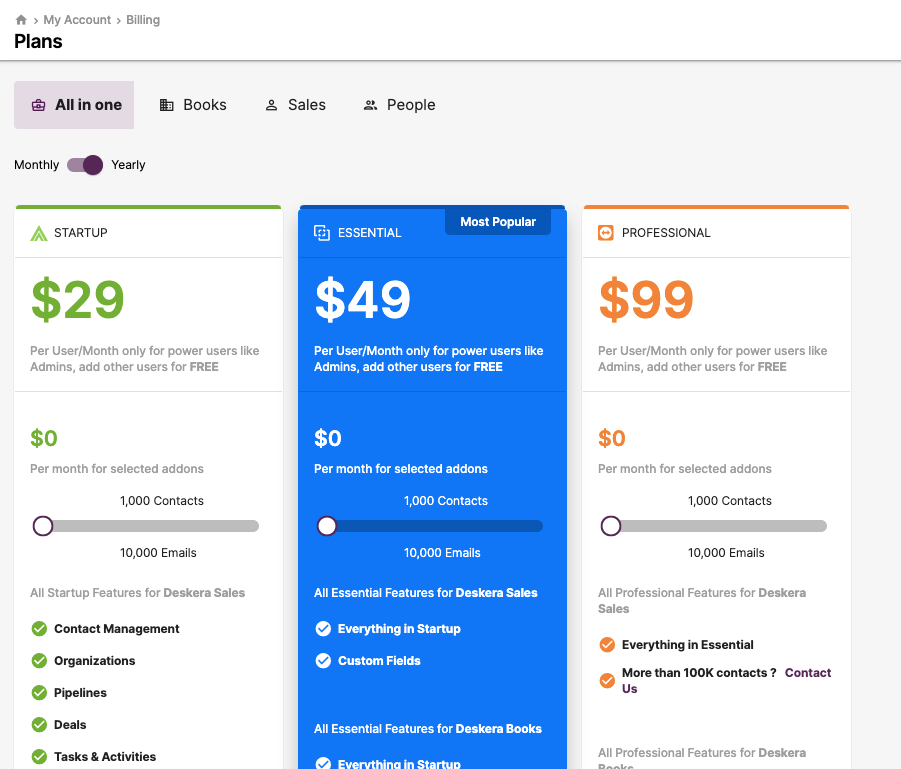Click the checkmark beside Pipelines
This screenshot has height=769, width=901.
(x=39, y=693)
